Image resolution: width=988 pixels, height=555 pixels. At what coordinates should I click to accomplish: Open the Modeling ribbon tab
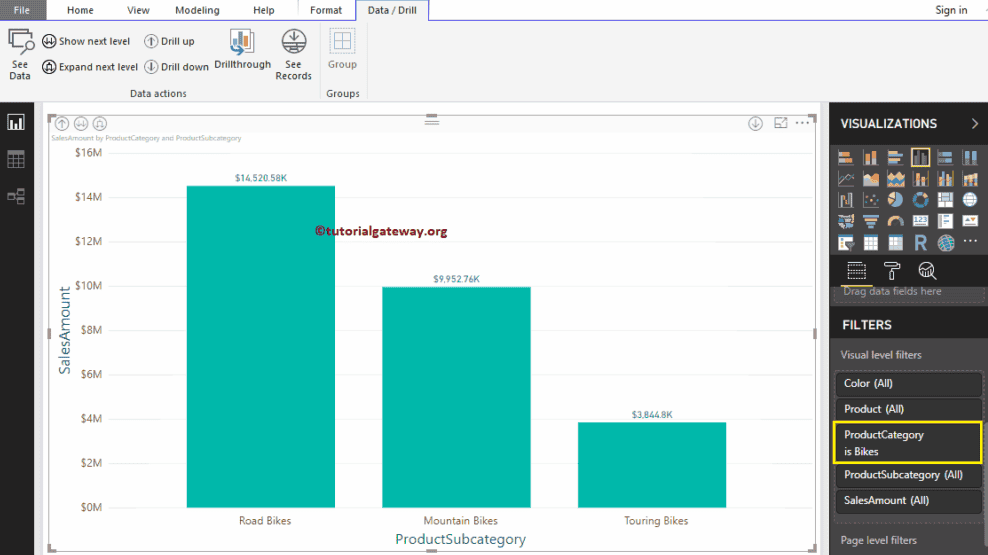tap(197, 10)
